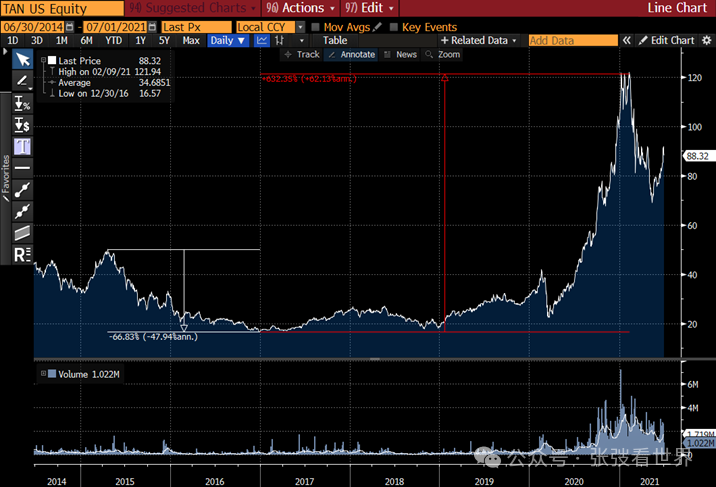The width and height of the screenshot is (716, 487).
Task: Click the Average 34.6851 legend row
Action: pos(109,83)
